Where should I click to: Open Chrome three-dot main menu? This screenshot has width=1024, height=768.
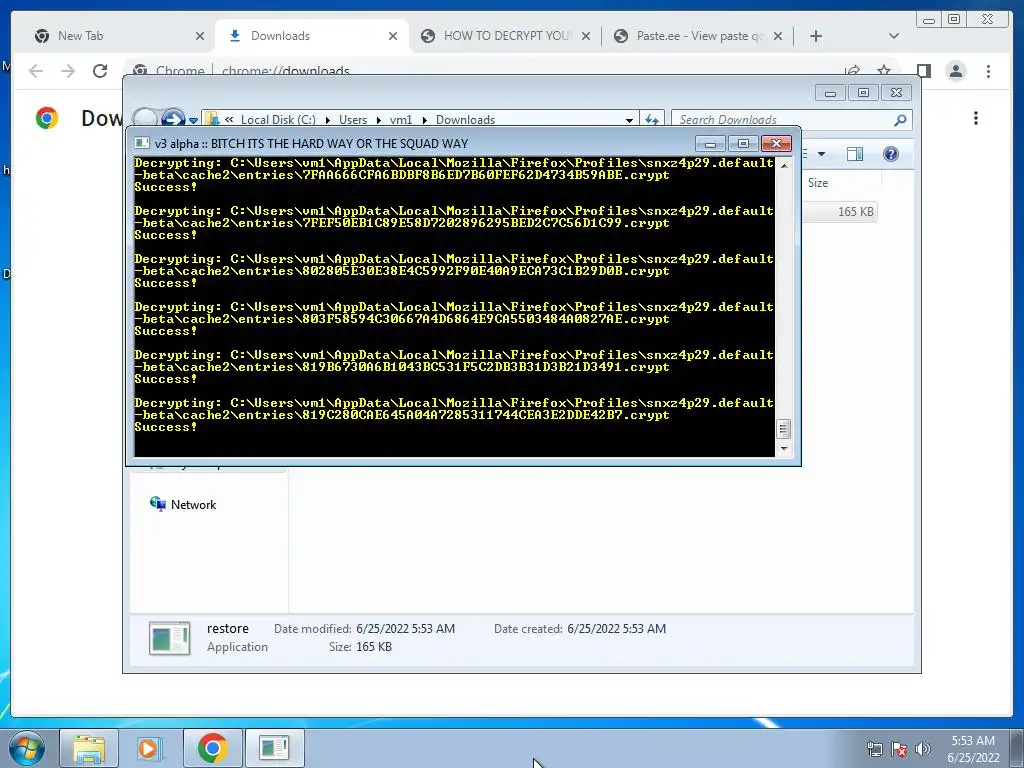[x=989, y=71]
